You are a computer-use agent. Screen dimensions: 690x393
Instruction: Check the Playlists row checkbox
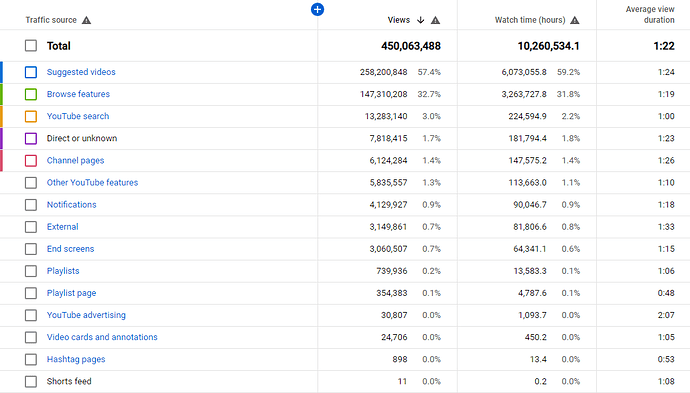[31, 271]
